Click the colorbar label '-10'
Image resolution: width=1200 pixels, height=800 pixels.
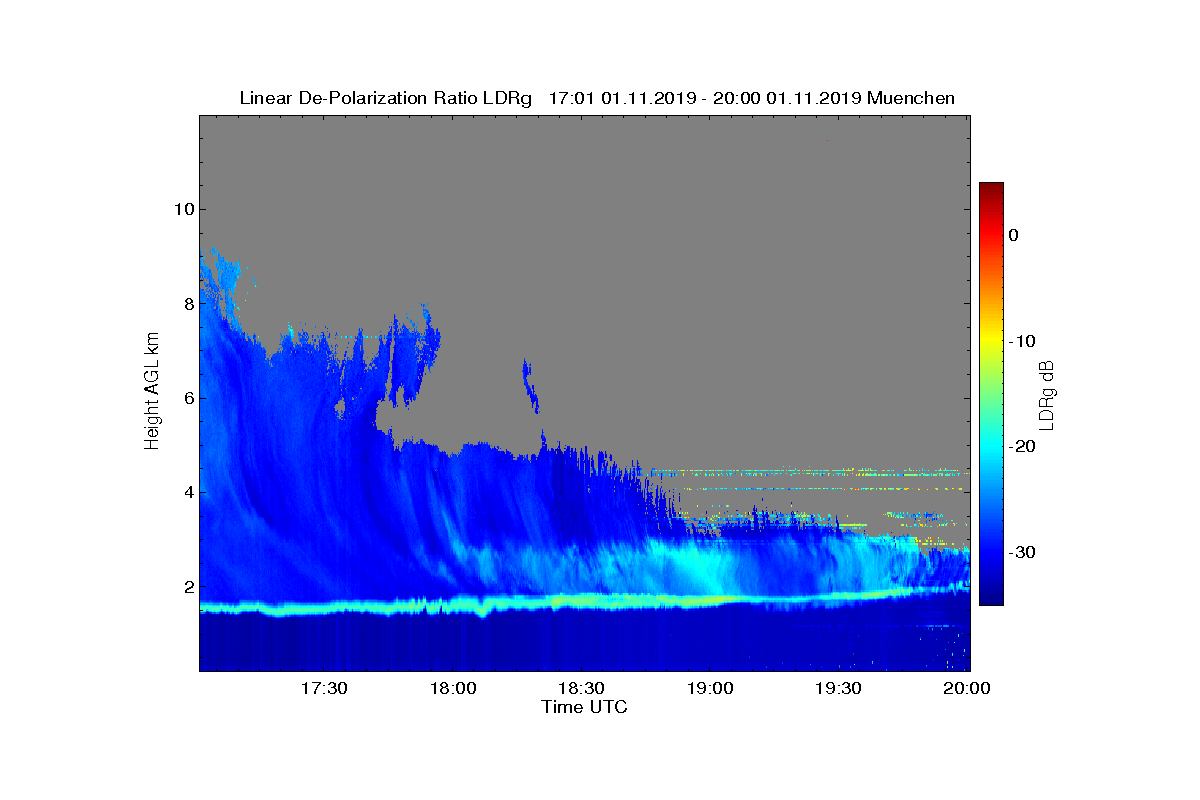pos(1022,341)
